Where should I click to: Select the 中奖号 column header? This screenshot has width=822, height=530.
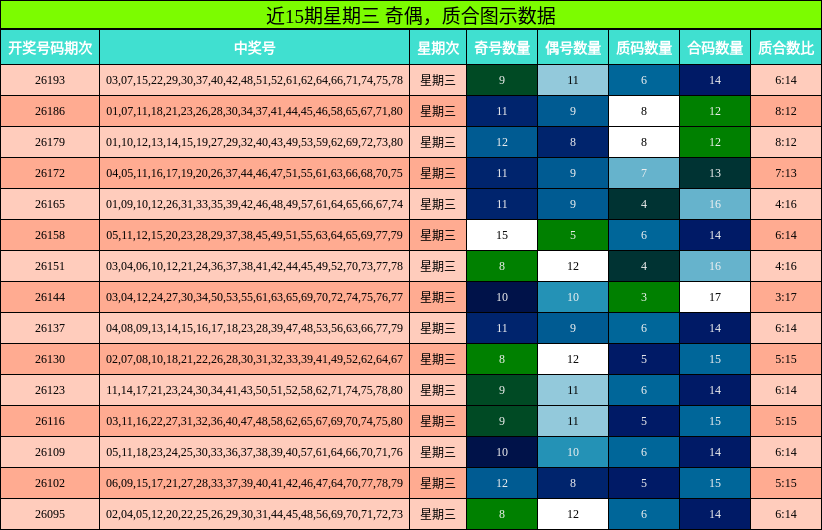[x=254, y=48]
